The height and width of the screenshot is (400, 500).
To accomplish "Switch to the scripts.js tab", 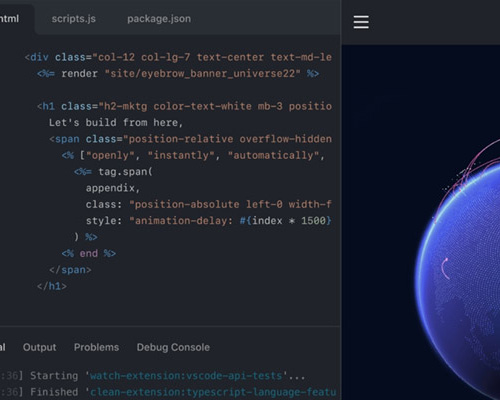I will (x=74, y=19).
